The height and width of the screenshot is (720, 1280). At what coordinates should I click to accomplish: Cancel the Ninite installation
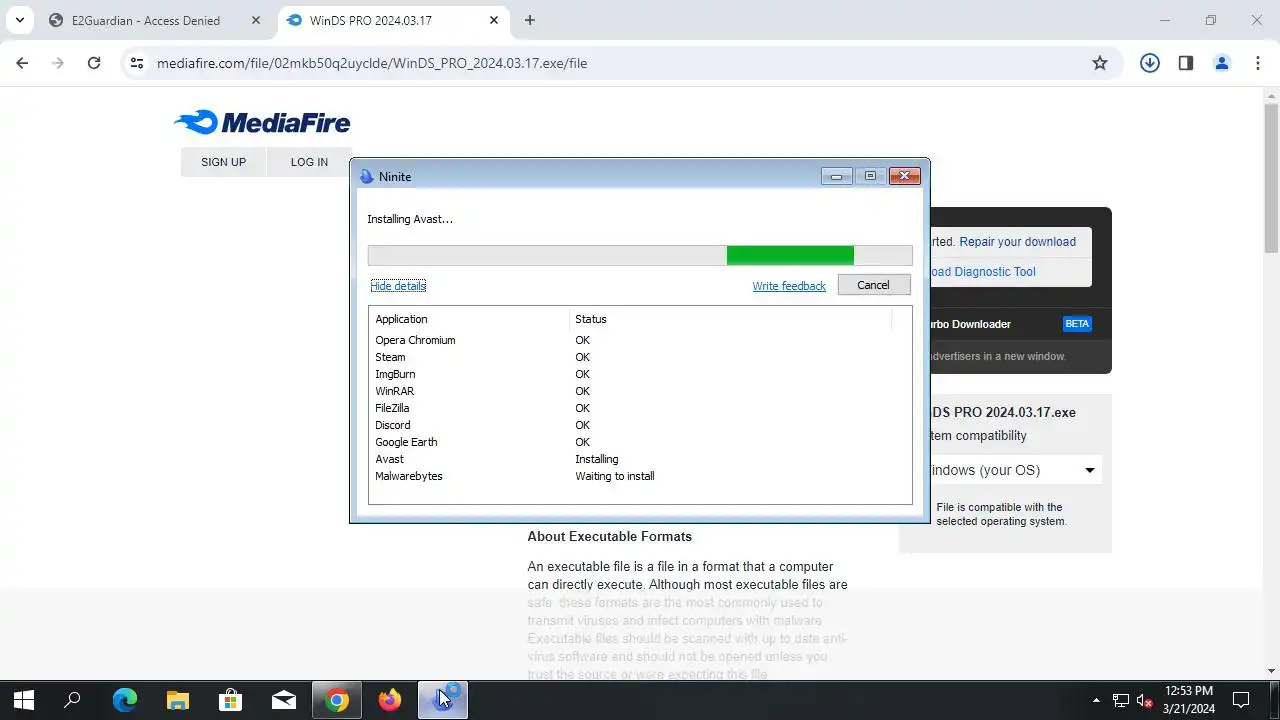(873, 285)
